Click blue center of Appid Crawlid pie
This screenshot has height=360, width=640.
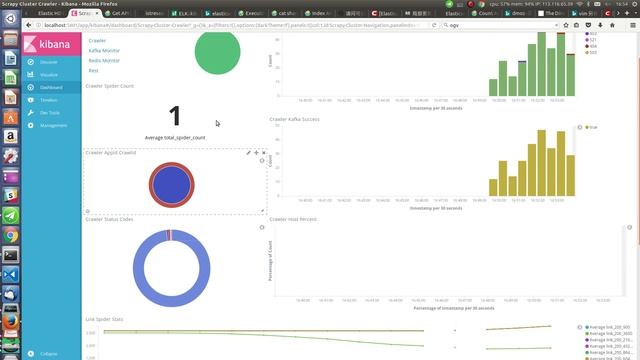pyautogui.click(x=171, y=185)
